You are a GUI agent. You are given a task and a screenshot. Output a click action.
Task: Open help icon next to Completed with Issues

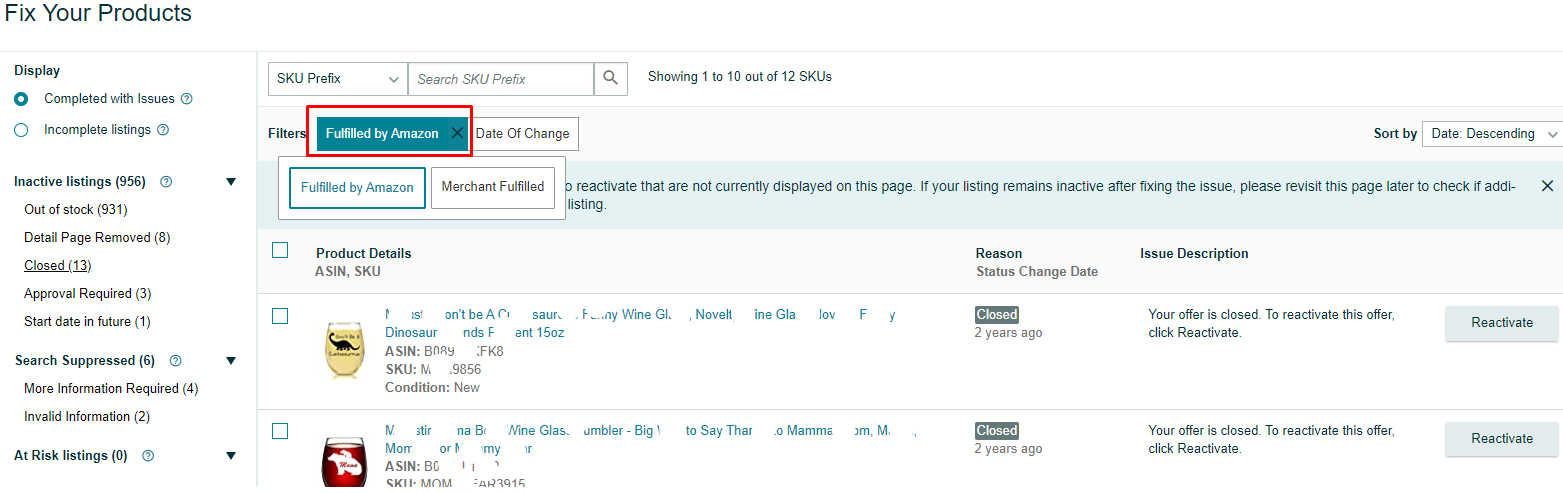pyautogui.click(x=187, y=99)
